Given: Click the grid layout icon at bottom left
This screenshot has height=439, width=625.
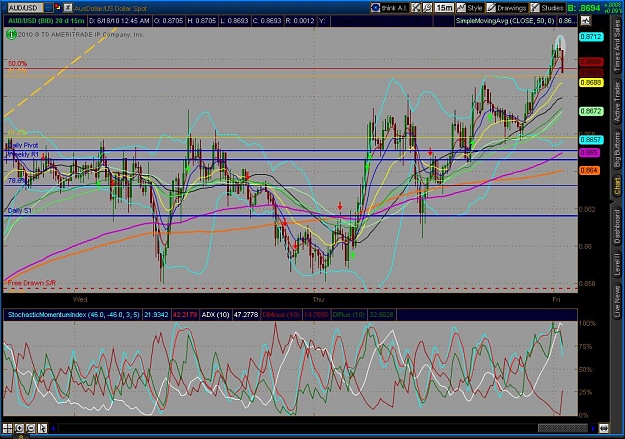Looking at the screenshot, I should [x=8, y=428].
